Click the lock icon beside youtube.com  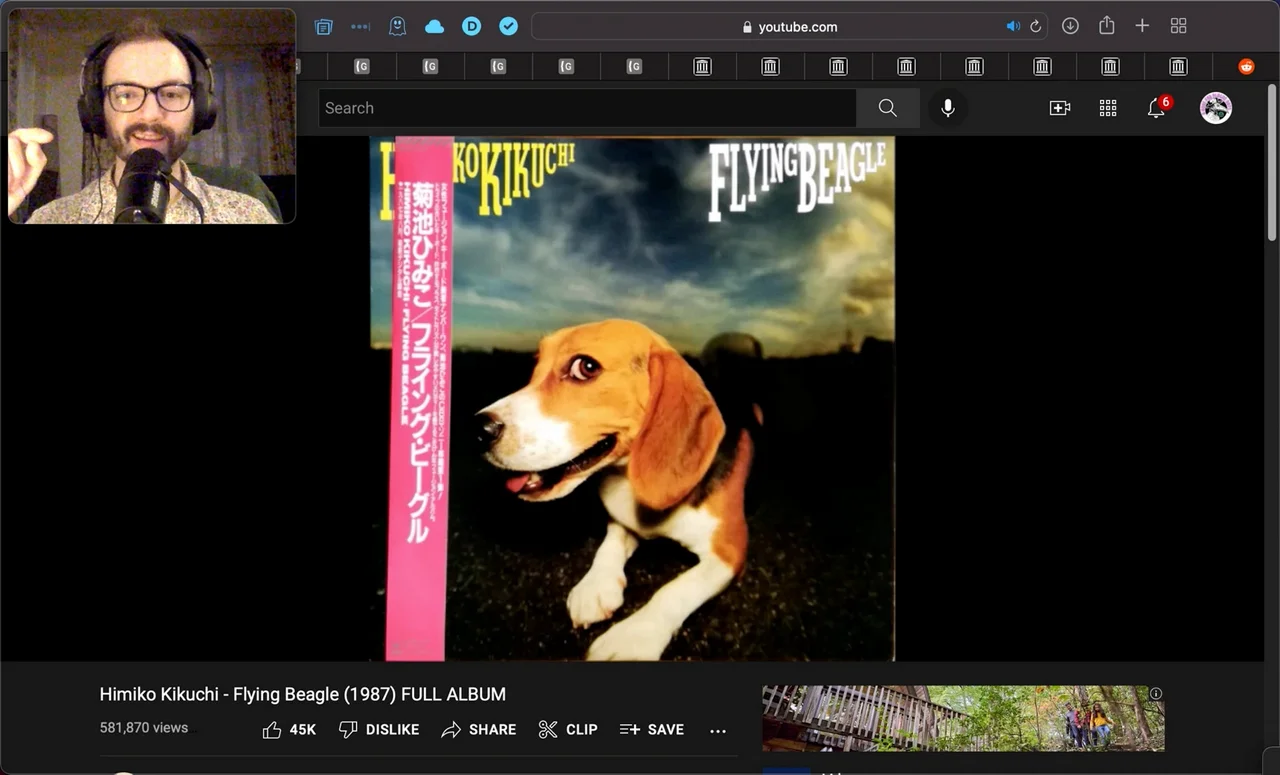click(x=747, y=27)
